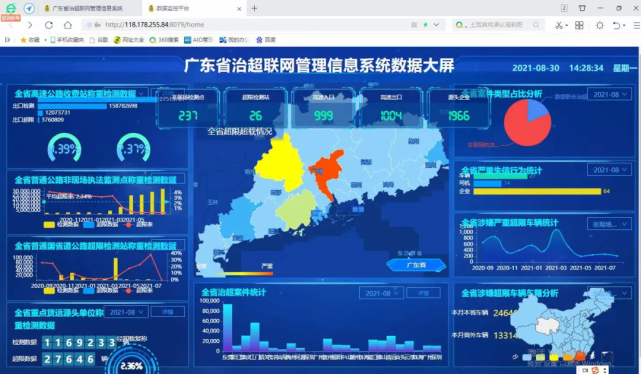
Task: Focus the URL address bar
Action: click(x=245, y=25)
